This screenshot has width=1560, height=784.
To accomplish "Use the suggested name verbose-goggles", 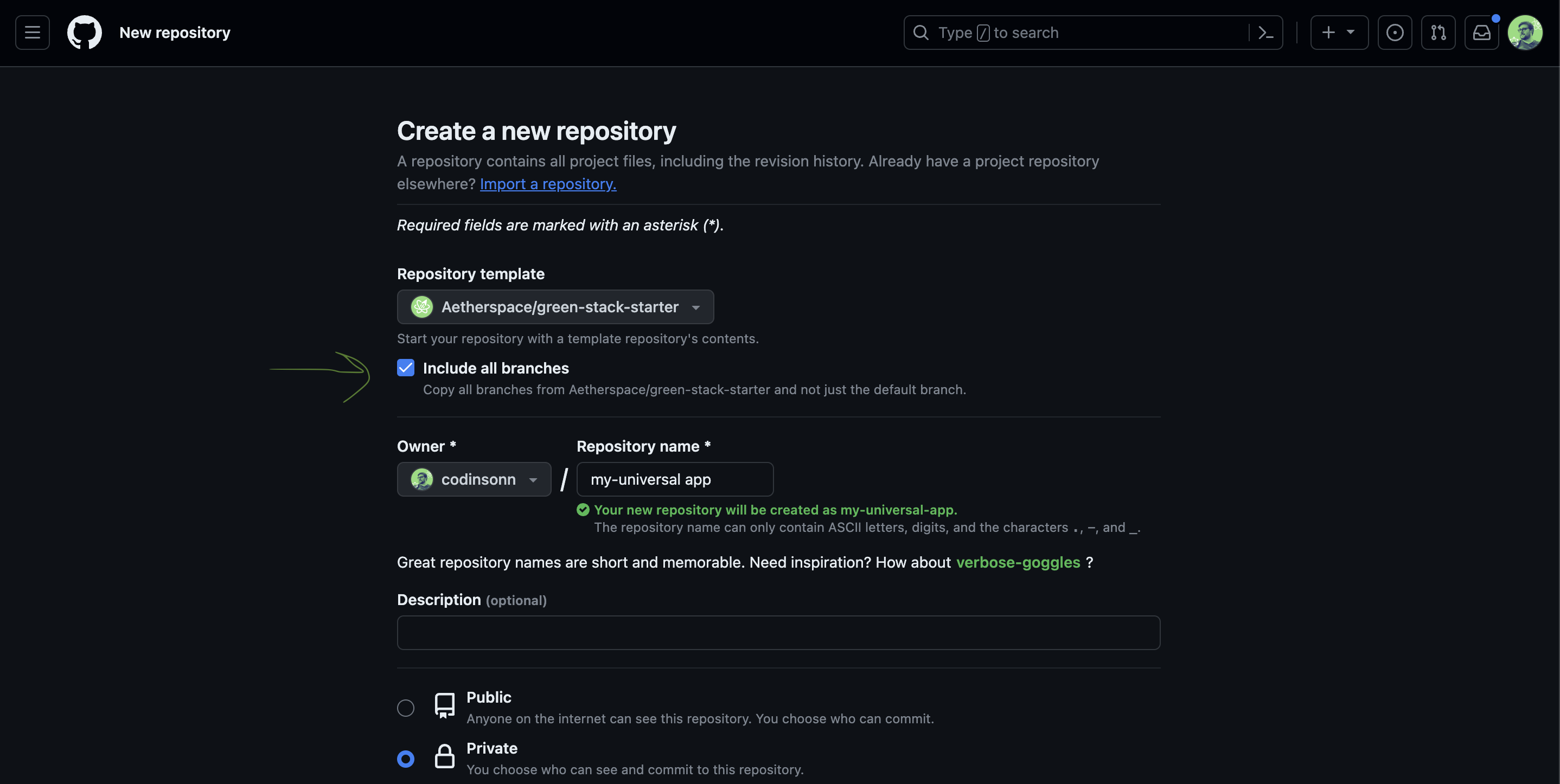I will click(1018, 562).
